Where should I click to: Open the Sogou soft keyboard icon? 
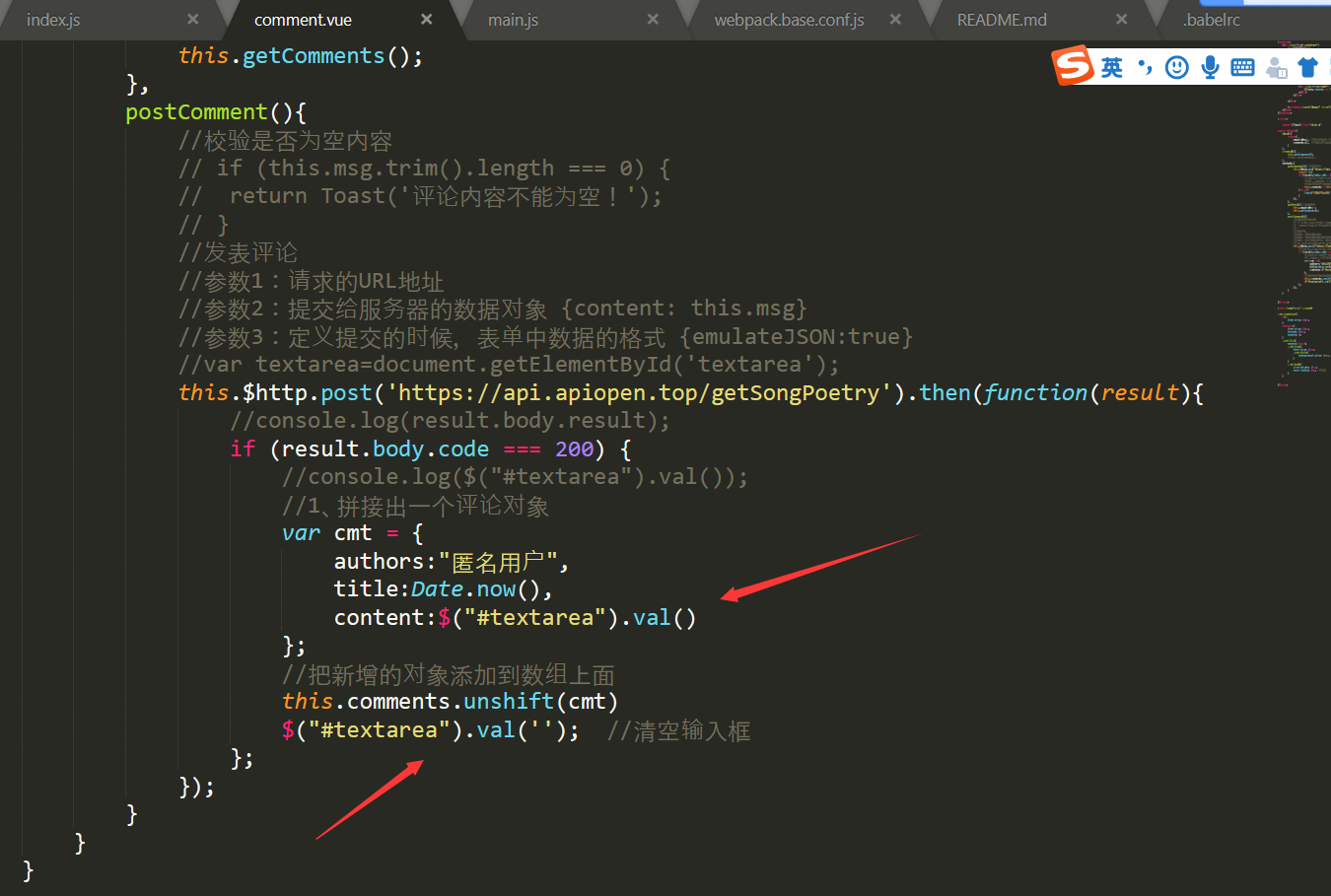1242,67
